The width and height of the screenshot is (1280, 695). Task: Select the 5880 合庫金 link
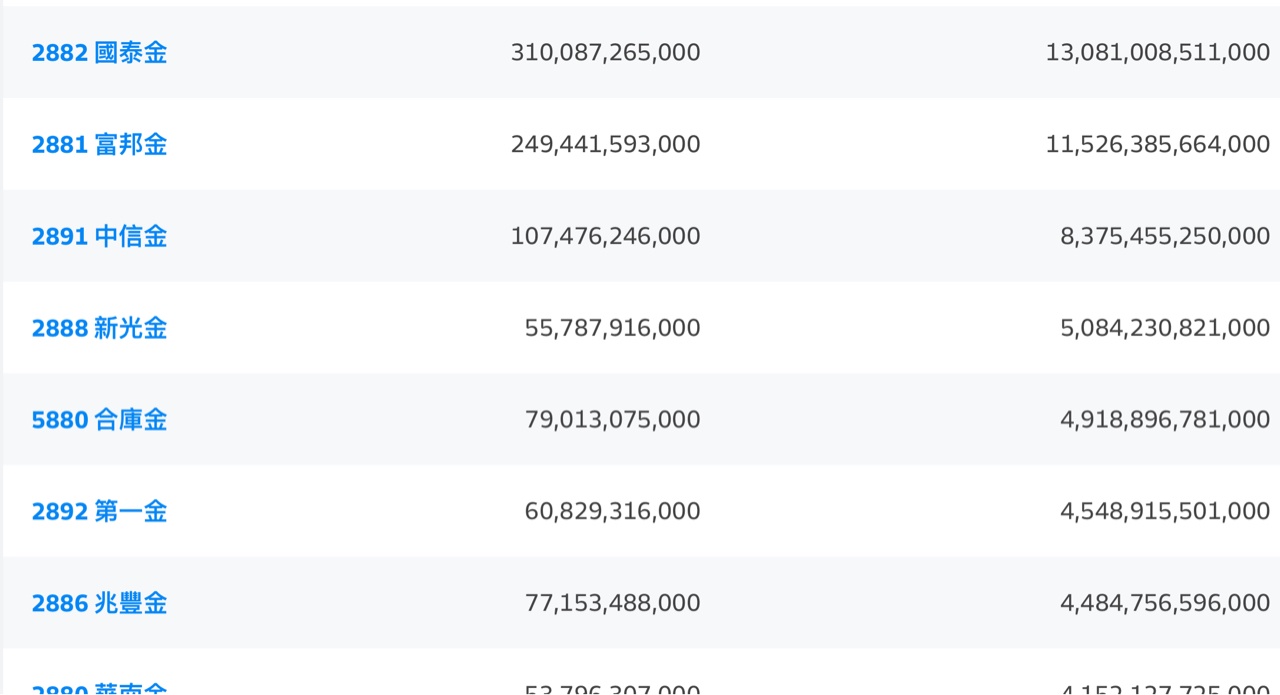[99, 420]
